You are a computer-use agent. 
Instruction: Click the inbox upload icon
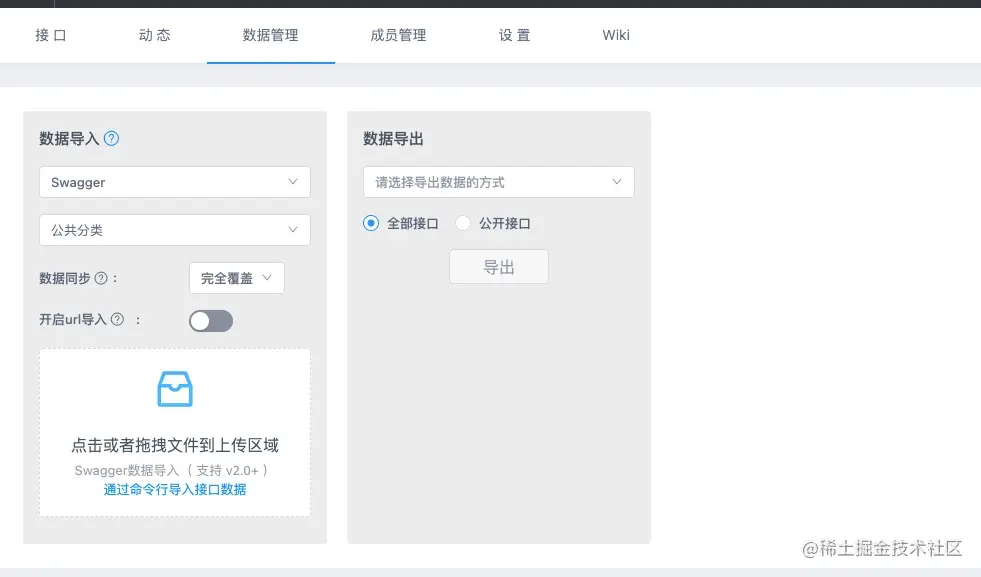pos(175,389)
